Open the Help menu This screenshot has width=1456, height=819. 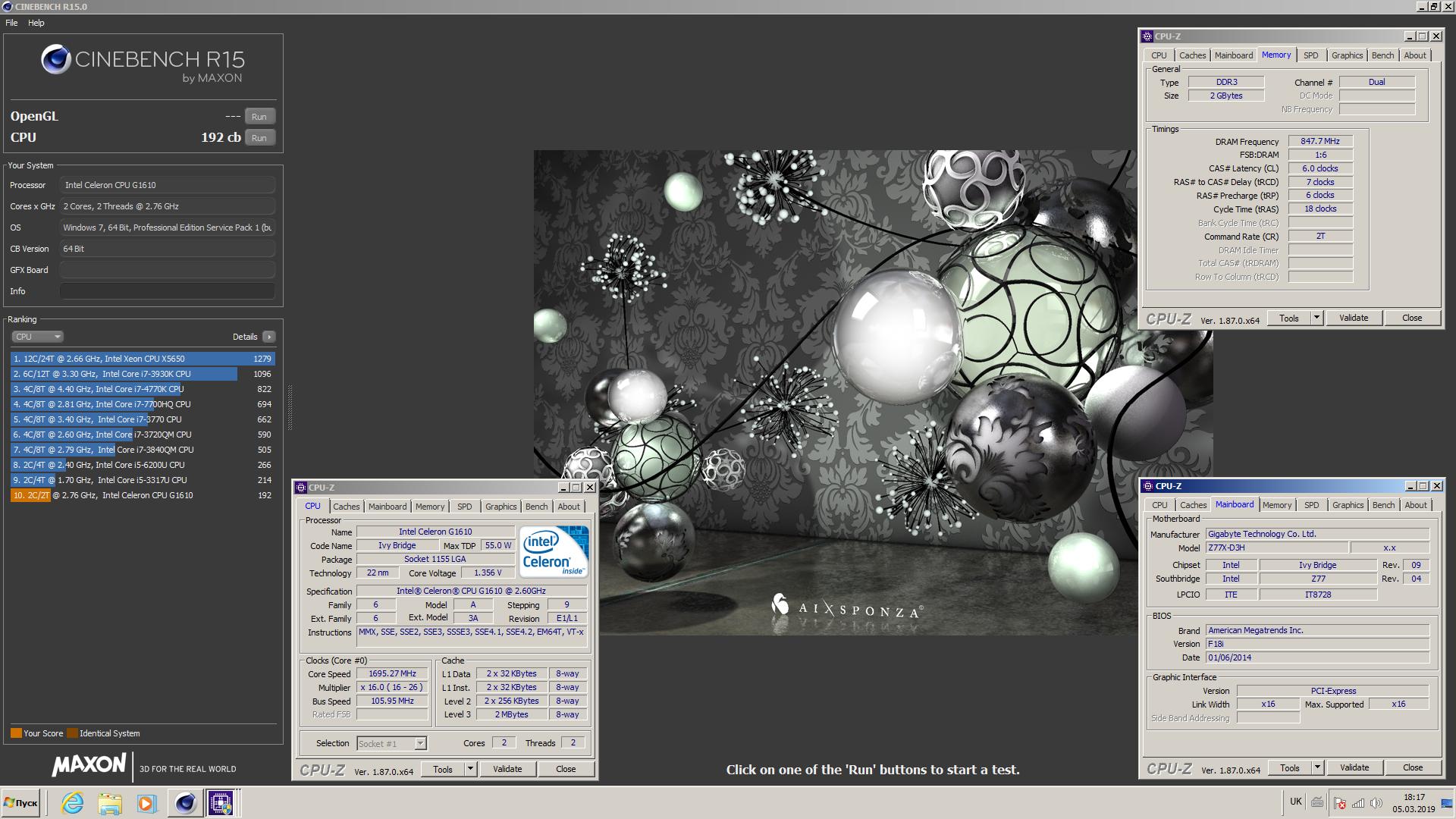36,23
